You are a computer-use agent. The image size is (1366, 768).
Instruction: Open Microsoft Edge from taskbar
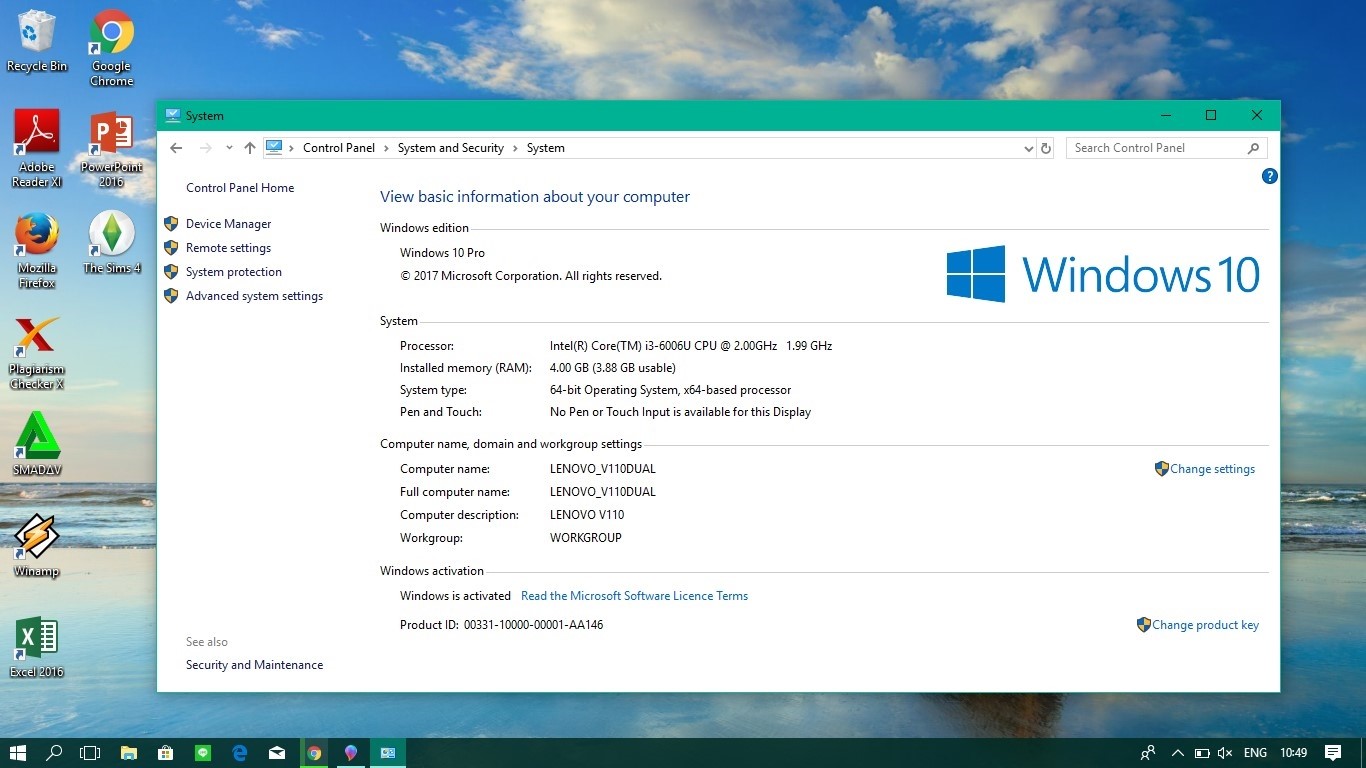(240, 753)
